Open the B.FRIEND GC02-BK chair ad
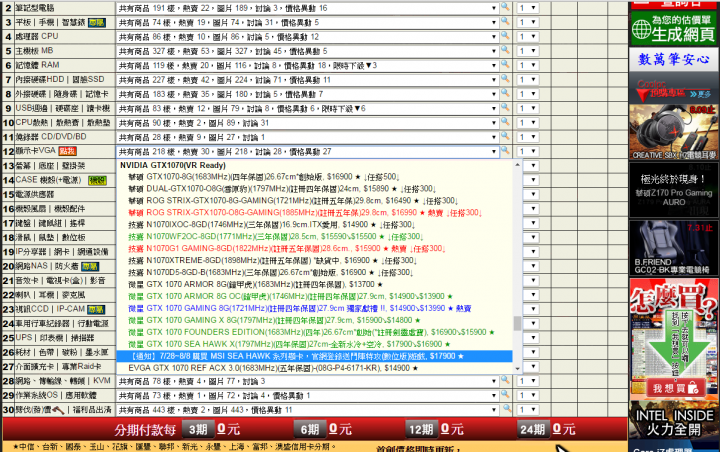The width and height of the screenshot is (720, 452). (673, 248)
